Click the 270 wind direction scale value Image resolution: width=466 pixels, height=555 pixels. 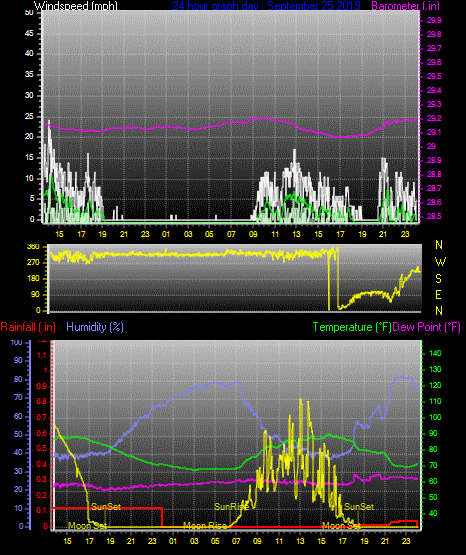click(x=33, y=263)
